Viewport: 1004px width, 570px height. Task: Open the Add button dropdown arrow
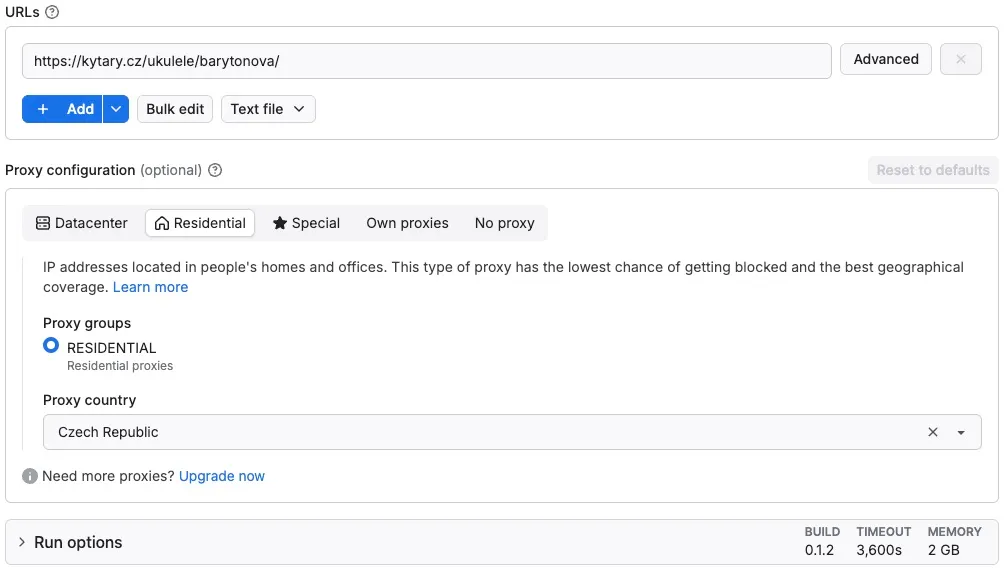pyautogui.click(x=116, y=109)
